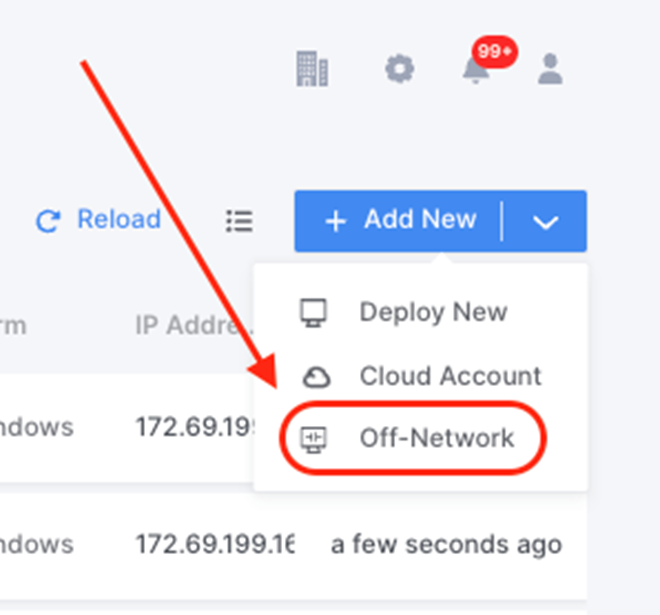The image size is (660, 615).
Task: Select Cloud Account from the menu
Action: point(421,376)
